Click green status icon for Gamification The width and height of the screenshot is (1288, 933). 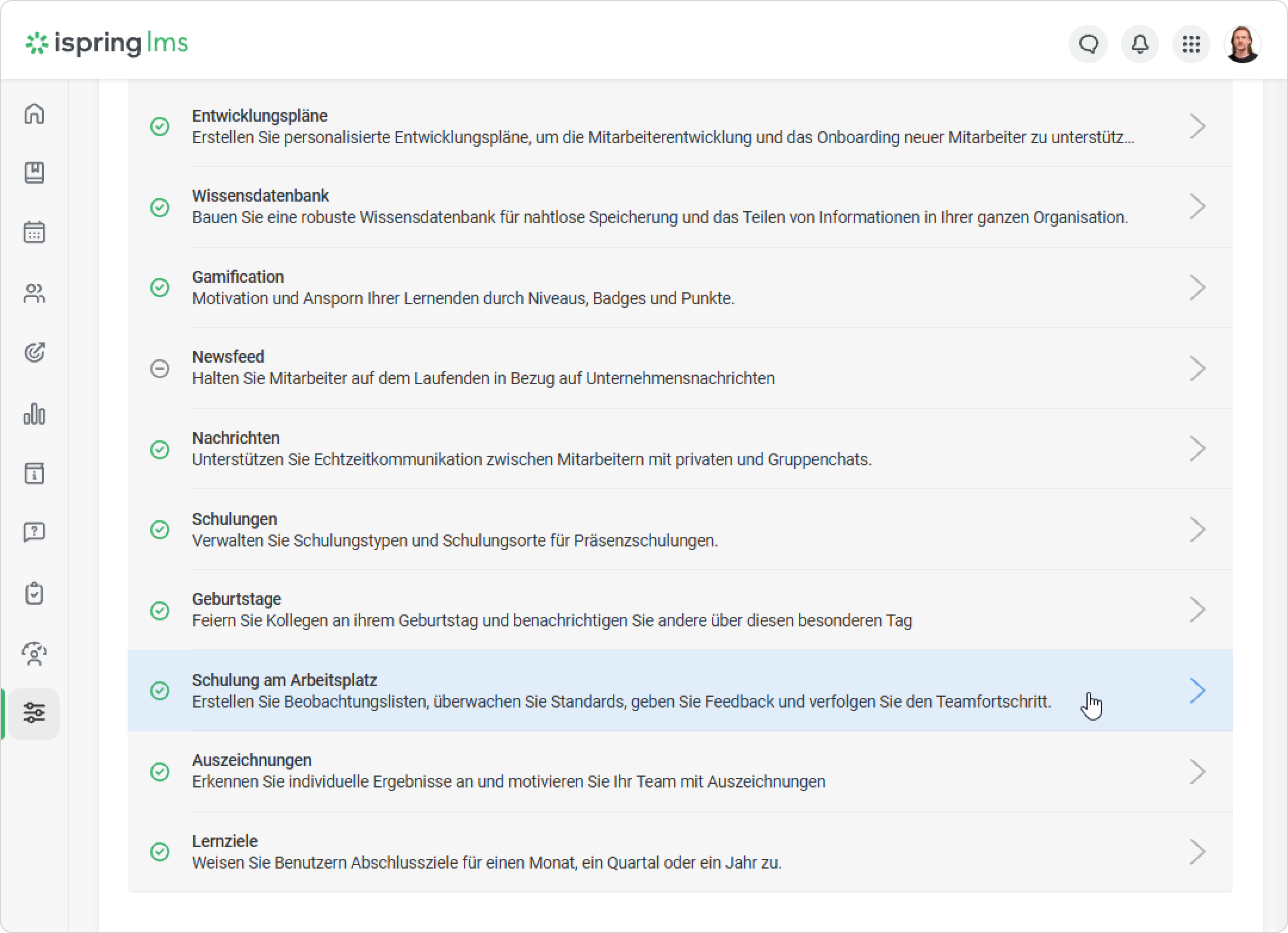tap(160, 288)
